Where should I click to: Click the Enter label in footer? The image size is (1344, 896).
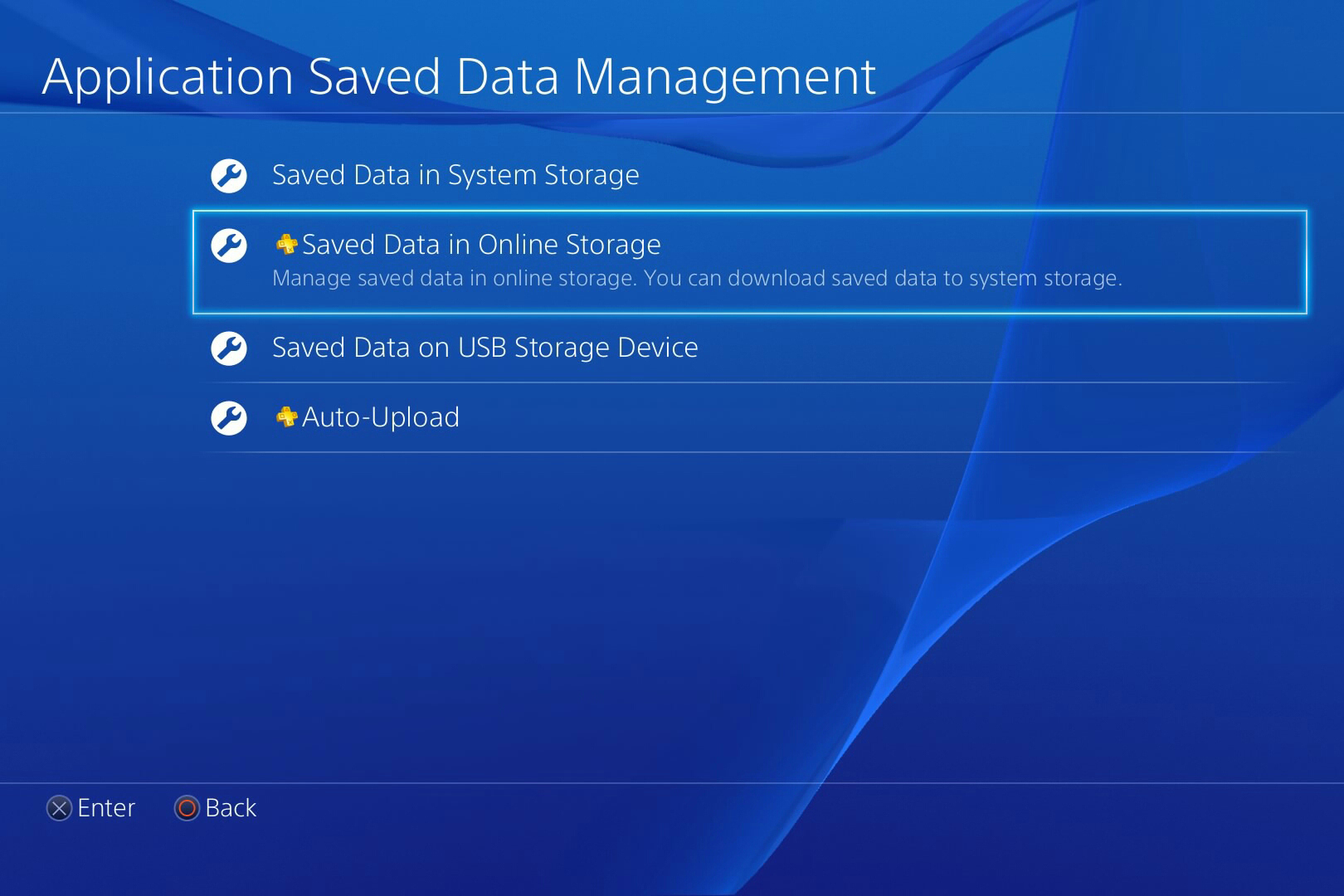pyautogui.click(x=106, y=808)
